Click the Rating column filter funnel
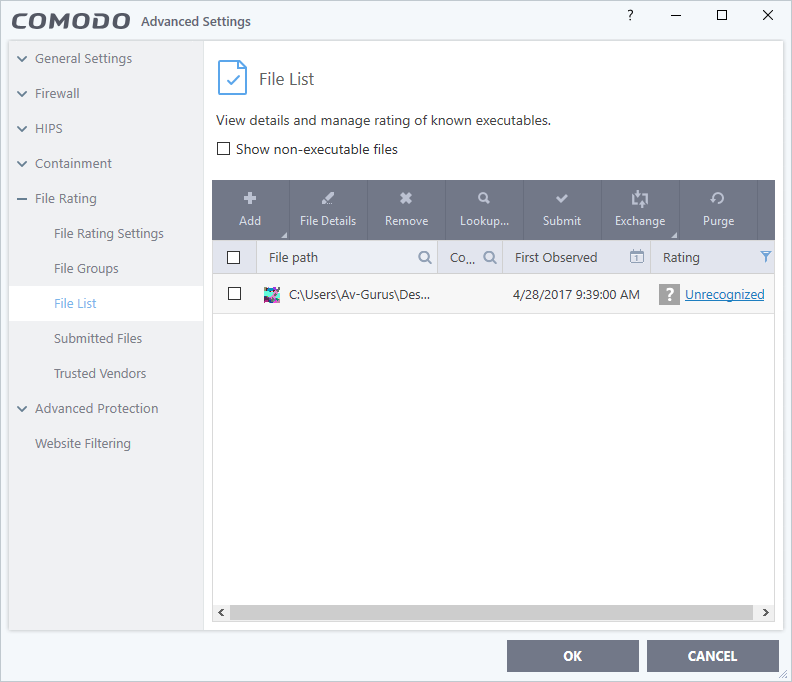792x682 pixels. click(765, 257)
